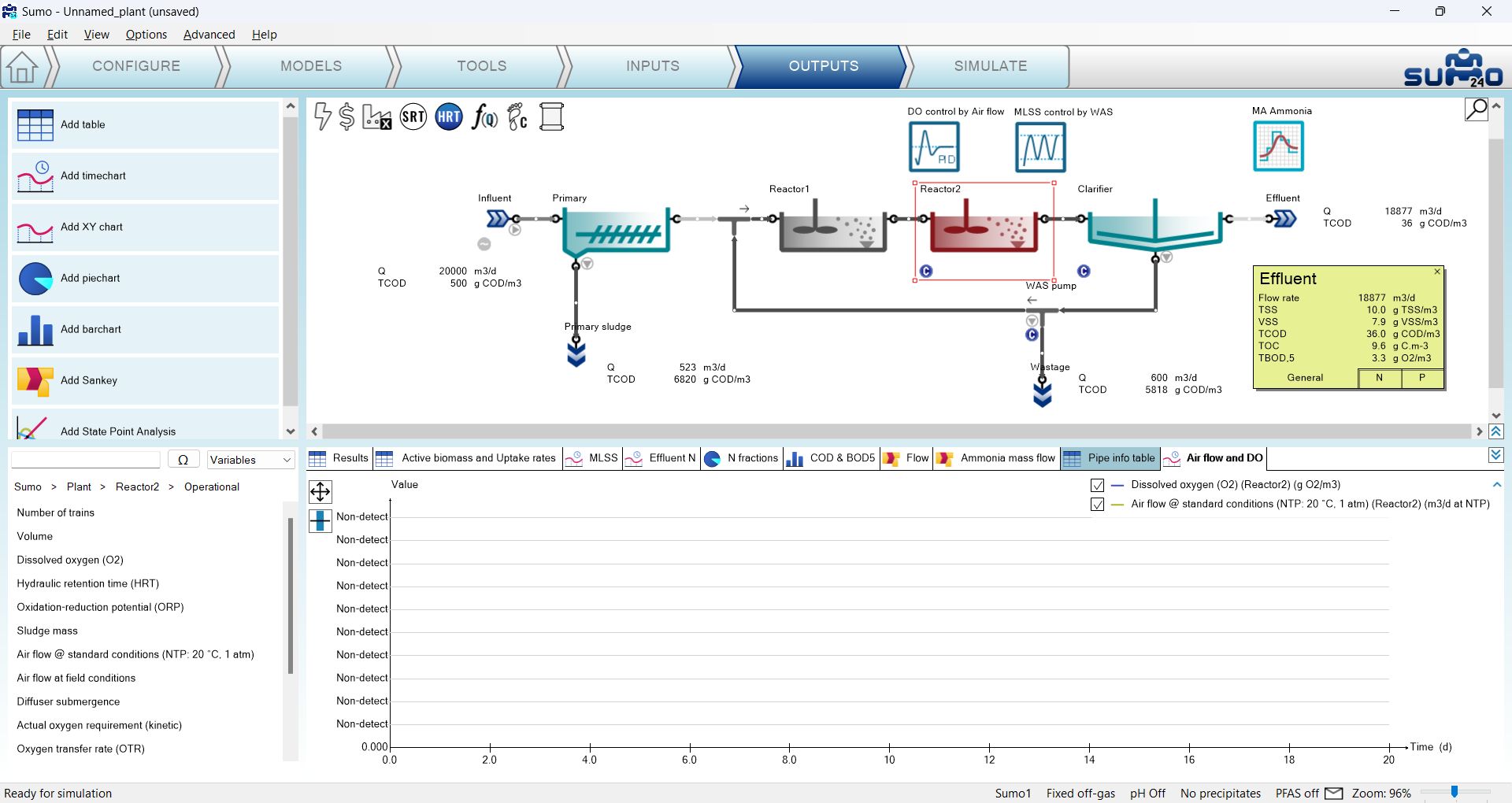Select the Primary clarifier unit

pyautogui.click(x=617, y=231)
